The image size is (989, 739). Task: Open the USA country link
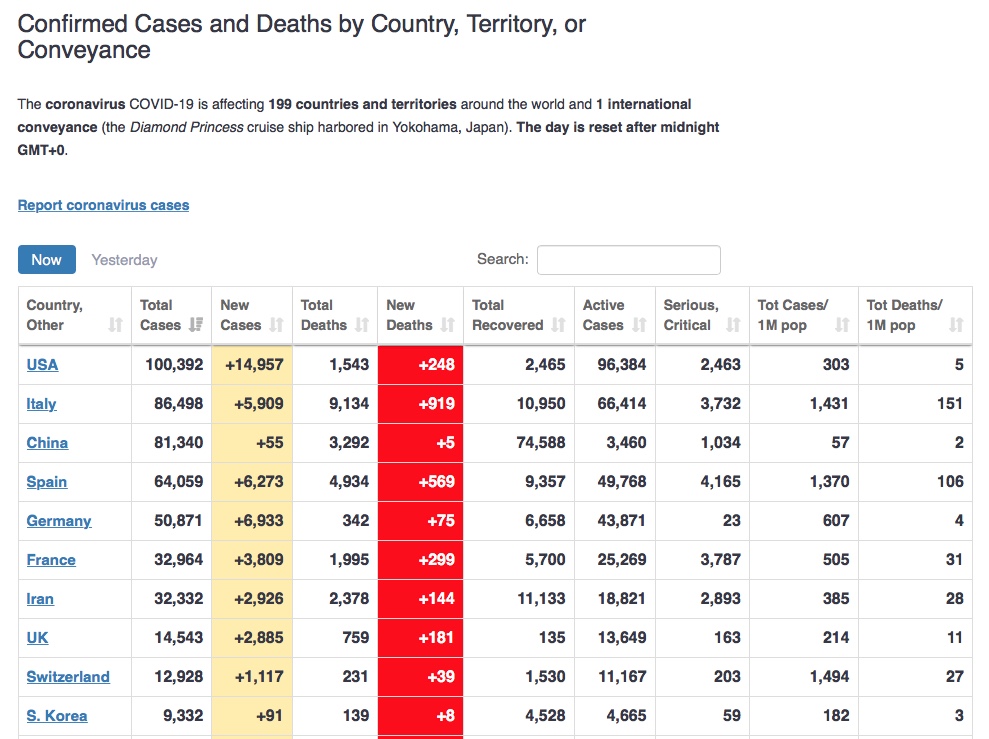pos(42,365)
